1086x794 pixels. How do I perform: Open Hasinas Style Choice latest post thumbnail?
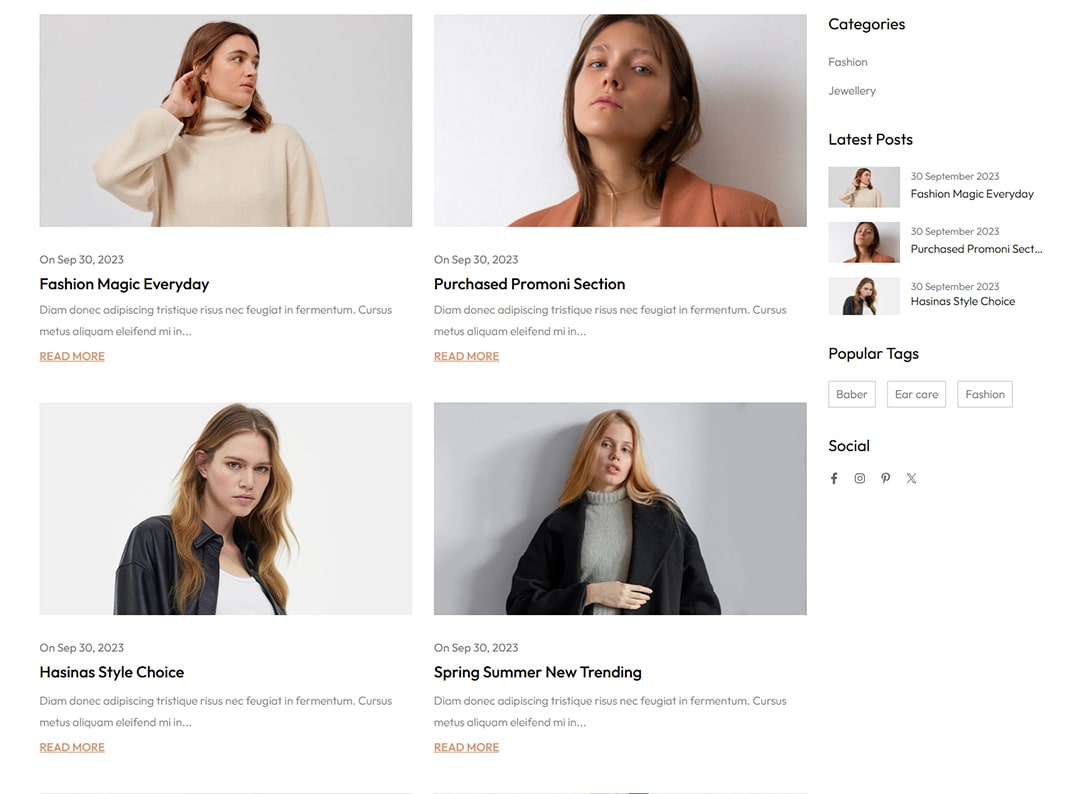pyautogui.click(x=864, y=297)
